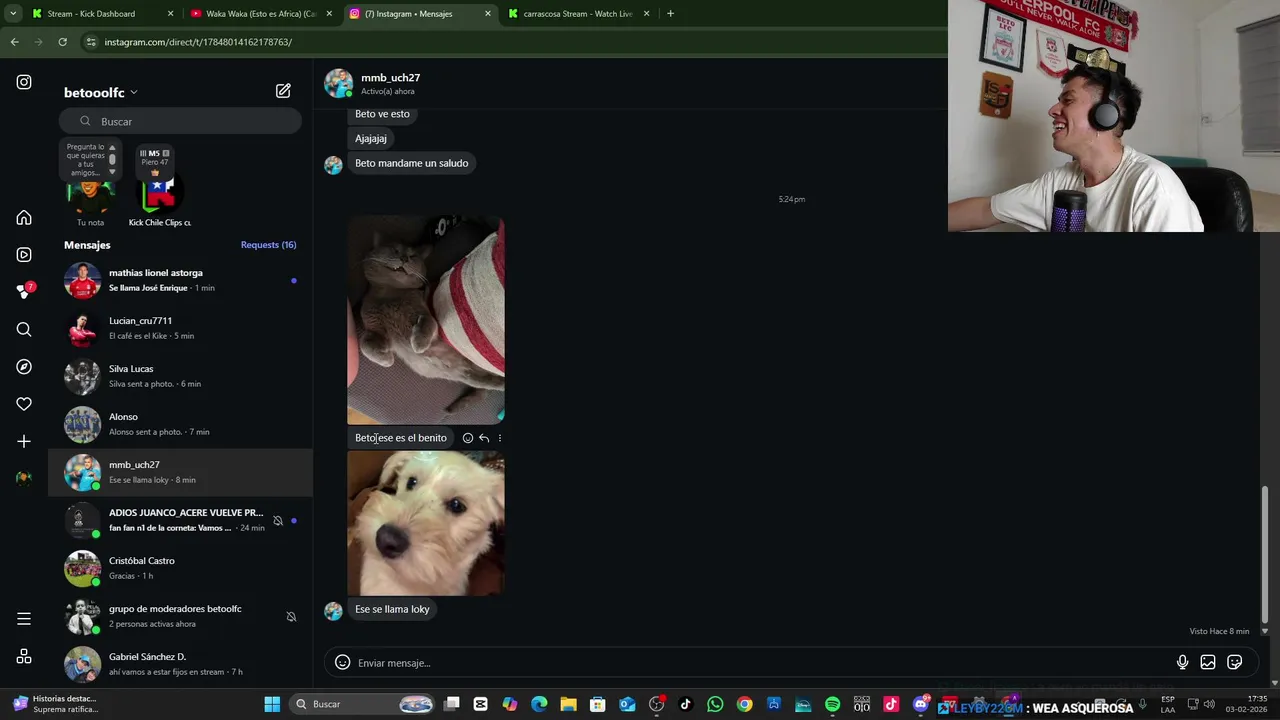Open chat with Cristóbal Castro
The height and width of the screenshot is (720, 1280).
coord(180,568)
